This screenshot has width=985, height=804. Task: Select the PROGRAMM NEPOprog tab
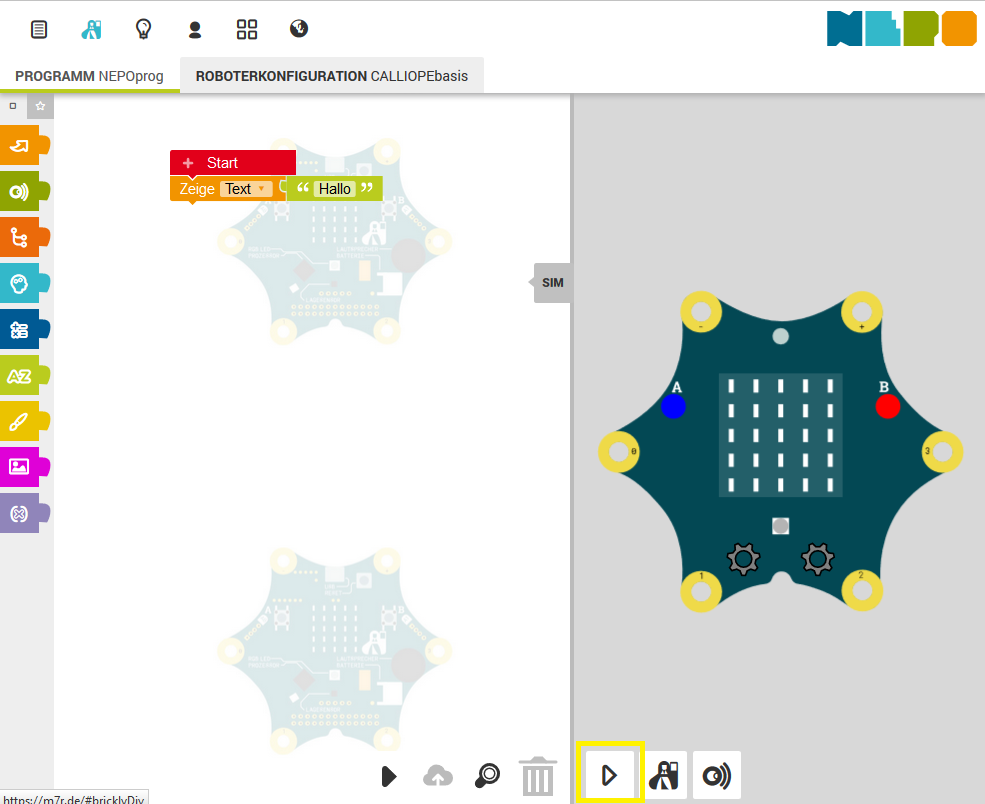pos(89,76)
